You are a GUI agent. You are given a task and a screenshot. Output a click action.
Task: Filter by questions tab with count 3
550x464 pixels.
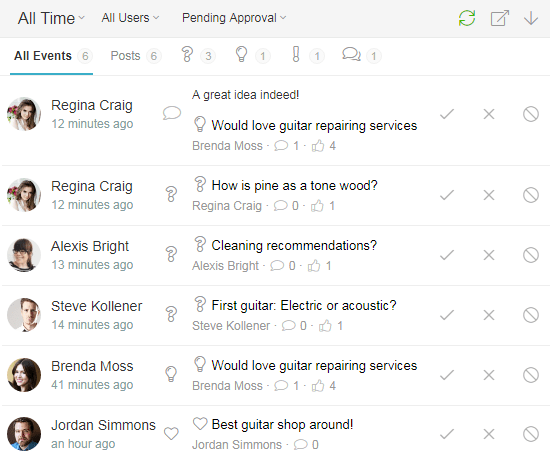point(198,55)
